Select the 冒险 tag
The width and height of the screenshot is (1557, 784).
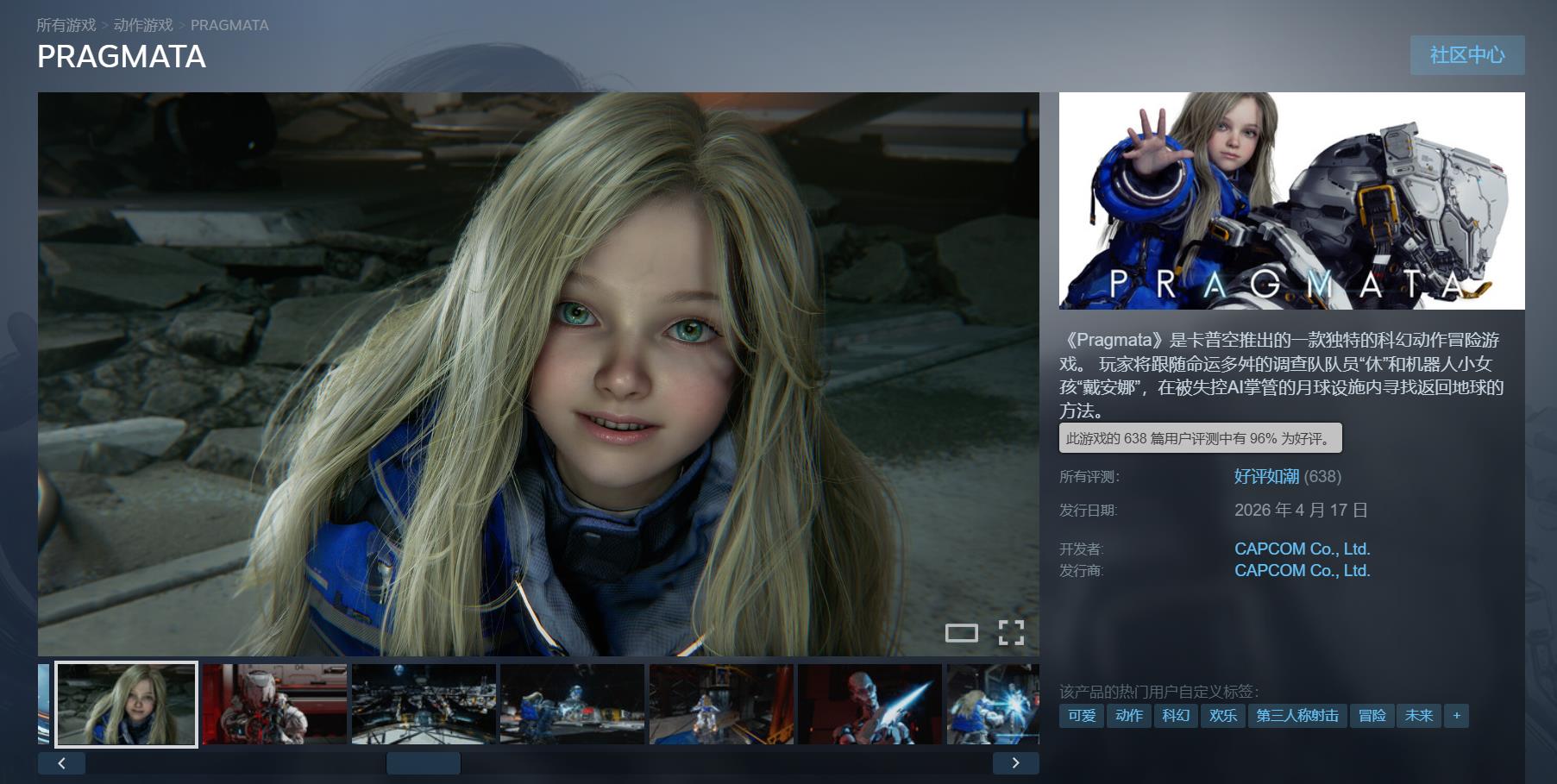pos(1372,715)
